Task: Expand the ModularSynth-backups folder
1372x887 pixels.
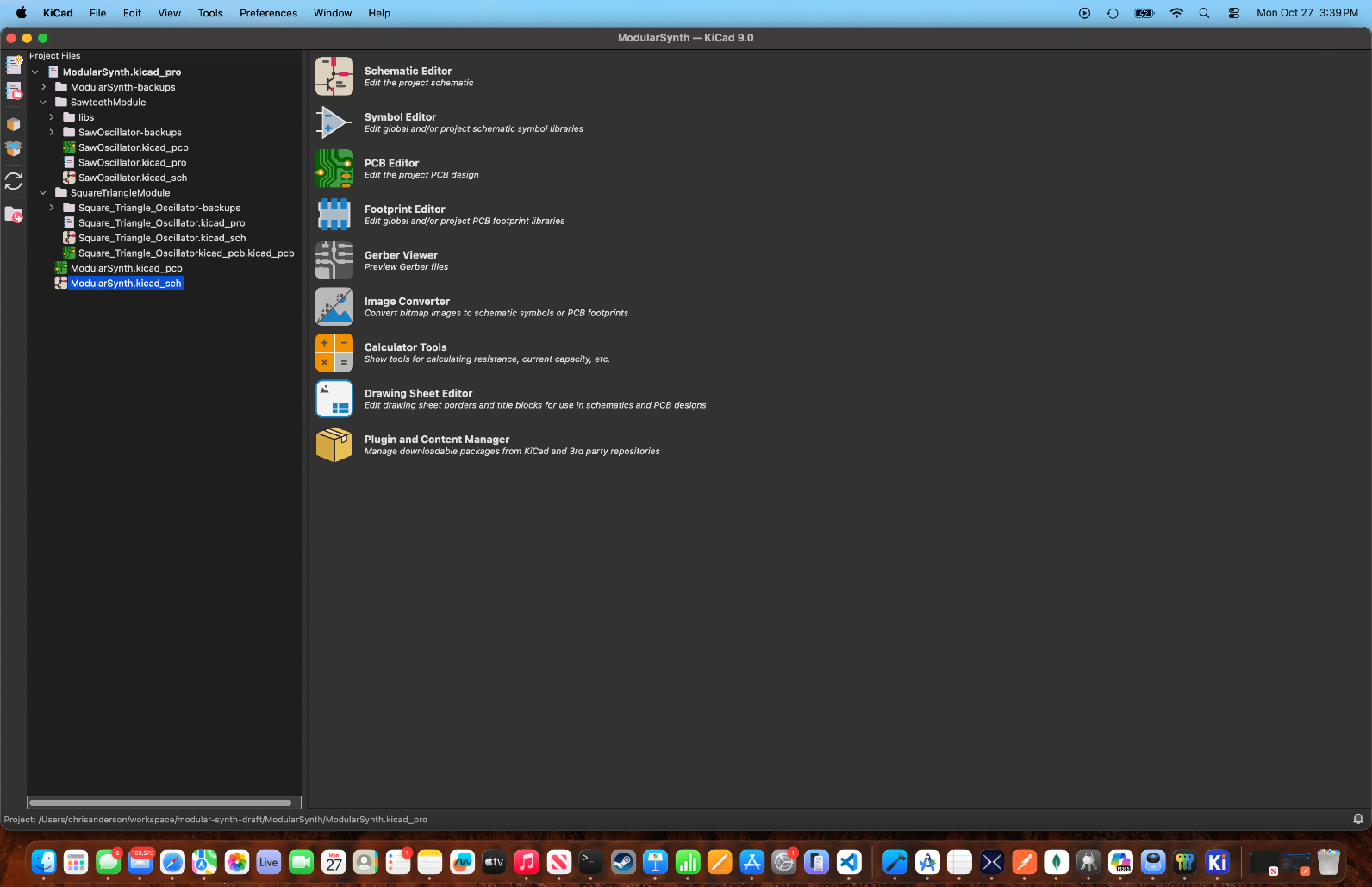Action: pos(43,87)
